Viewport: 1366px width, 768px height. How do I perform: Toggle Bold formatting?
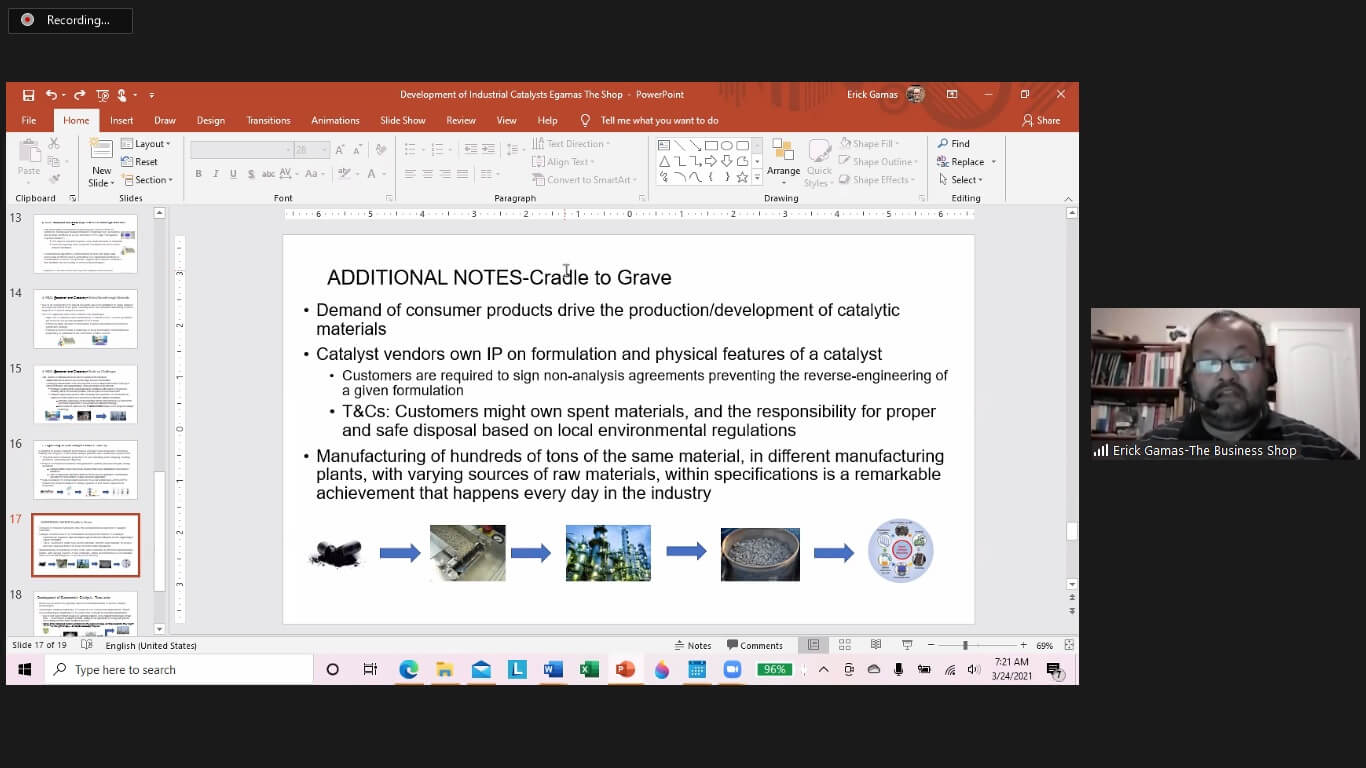[x=198, y=174]
